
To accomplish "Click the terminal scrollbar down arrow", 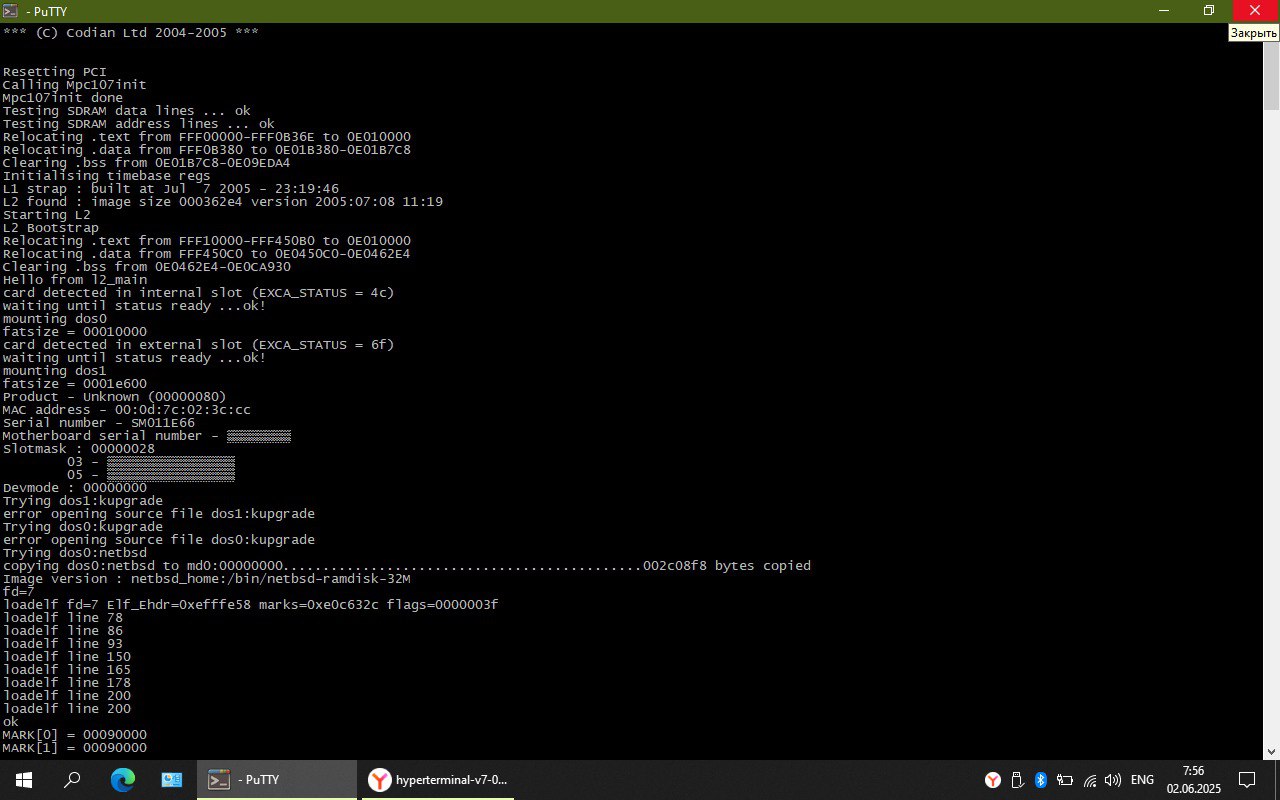I will coord(1271,751).
